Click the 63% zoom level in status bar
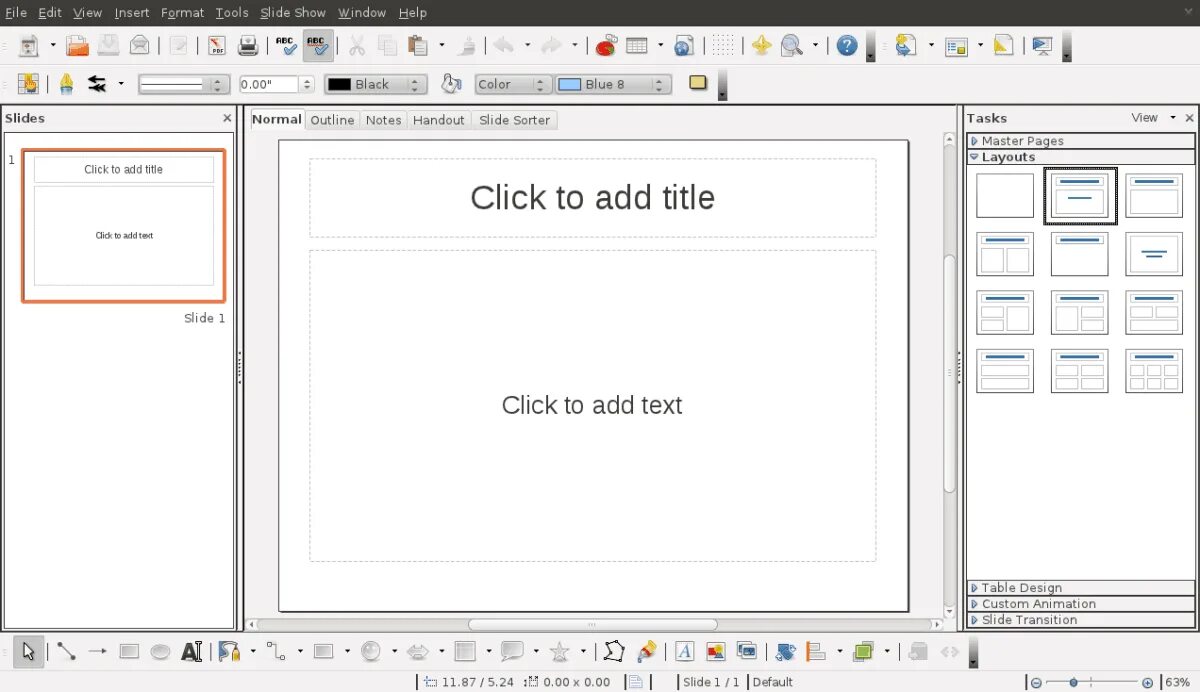 pyautogui.click(x=1178, y=682)
